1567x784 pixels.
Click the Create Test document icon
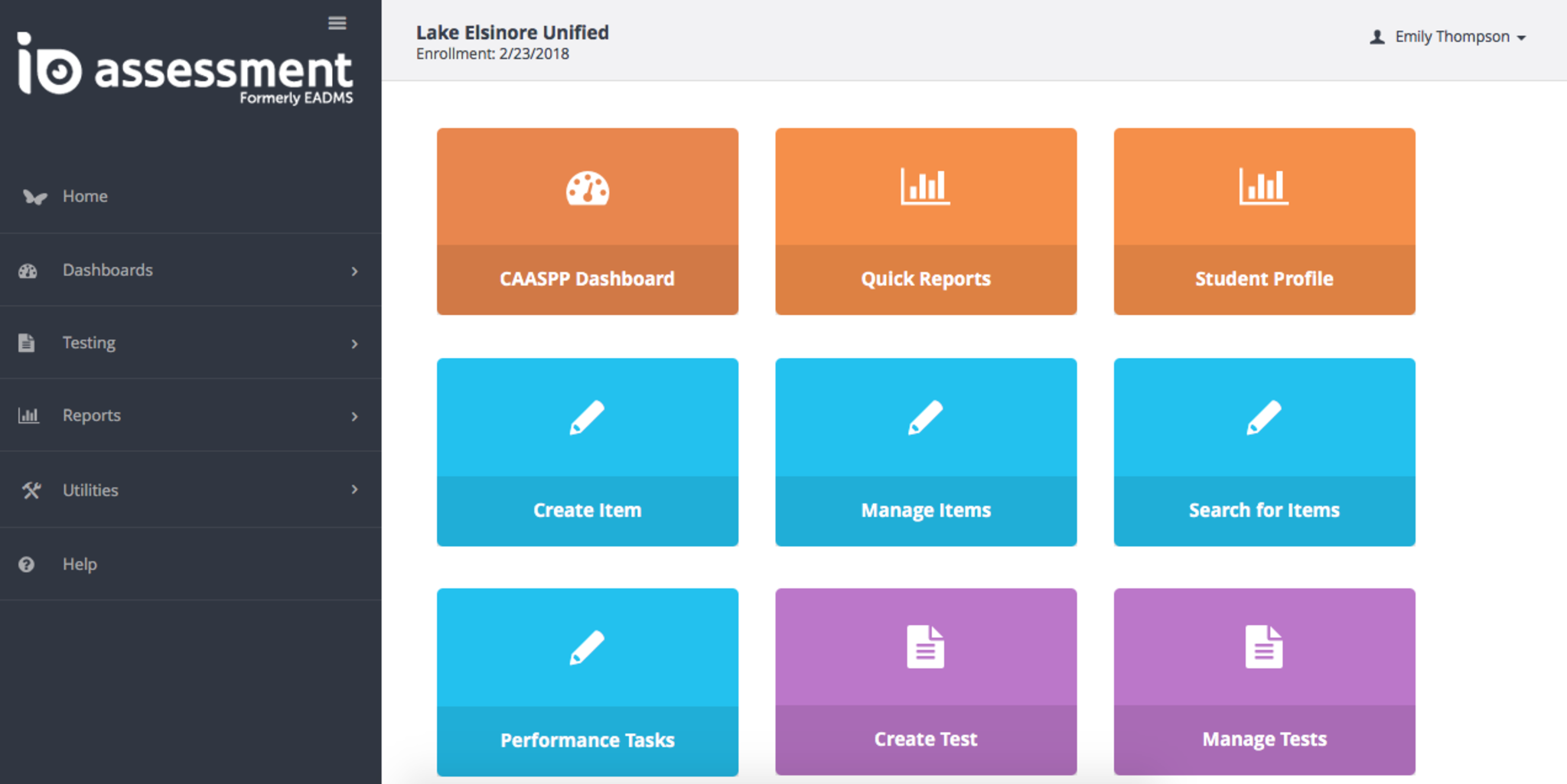click(x=925, y=647)
